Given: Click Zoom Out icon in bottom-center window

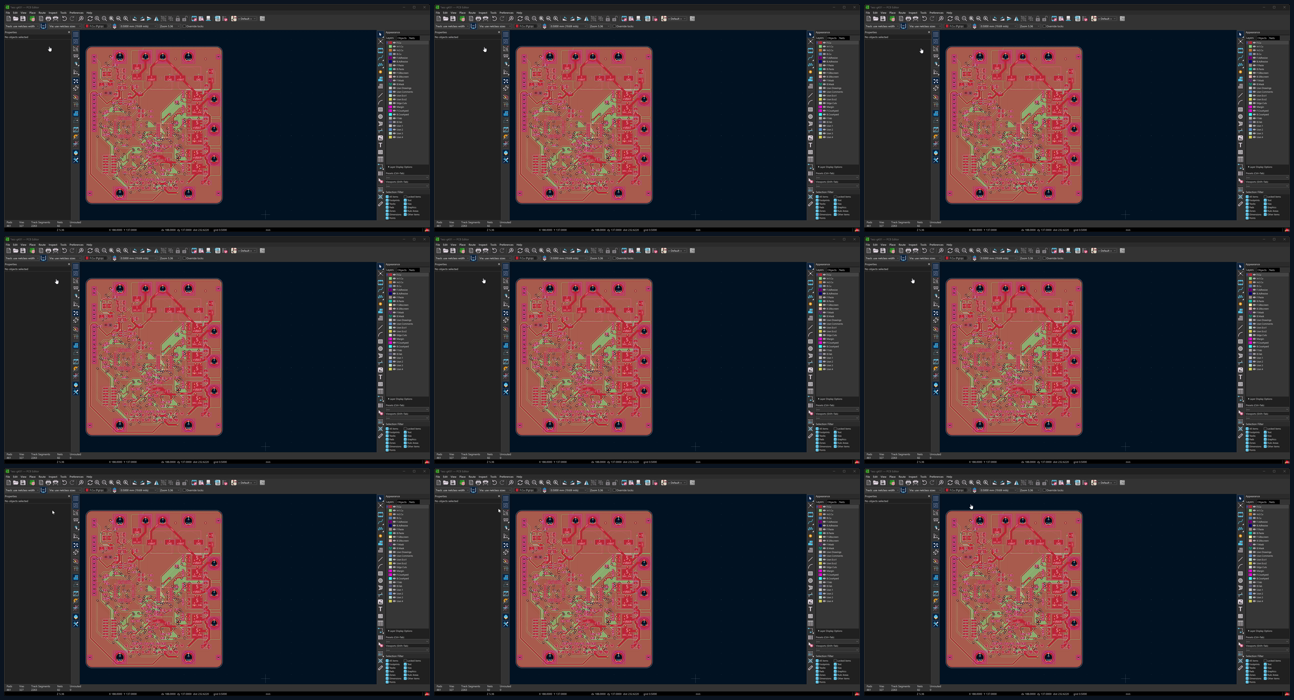Looking at the screenshot, I should pyautogui.click(x=534, y=483).
